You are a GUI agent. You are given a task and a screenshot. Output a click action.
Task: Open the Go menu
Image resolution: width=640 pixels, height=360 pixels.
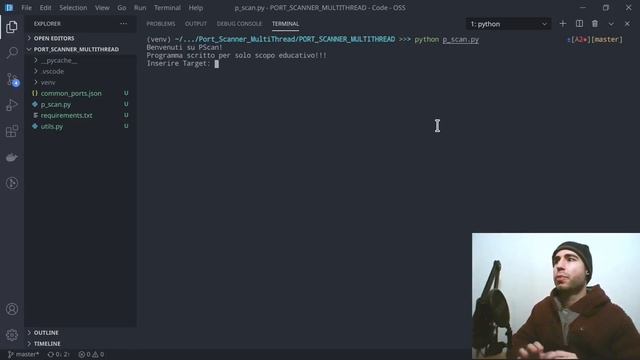point(122,8)
